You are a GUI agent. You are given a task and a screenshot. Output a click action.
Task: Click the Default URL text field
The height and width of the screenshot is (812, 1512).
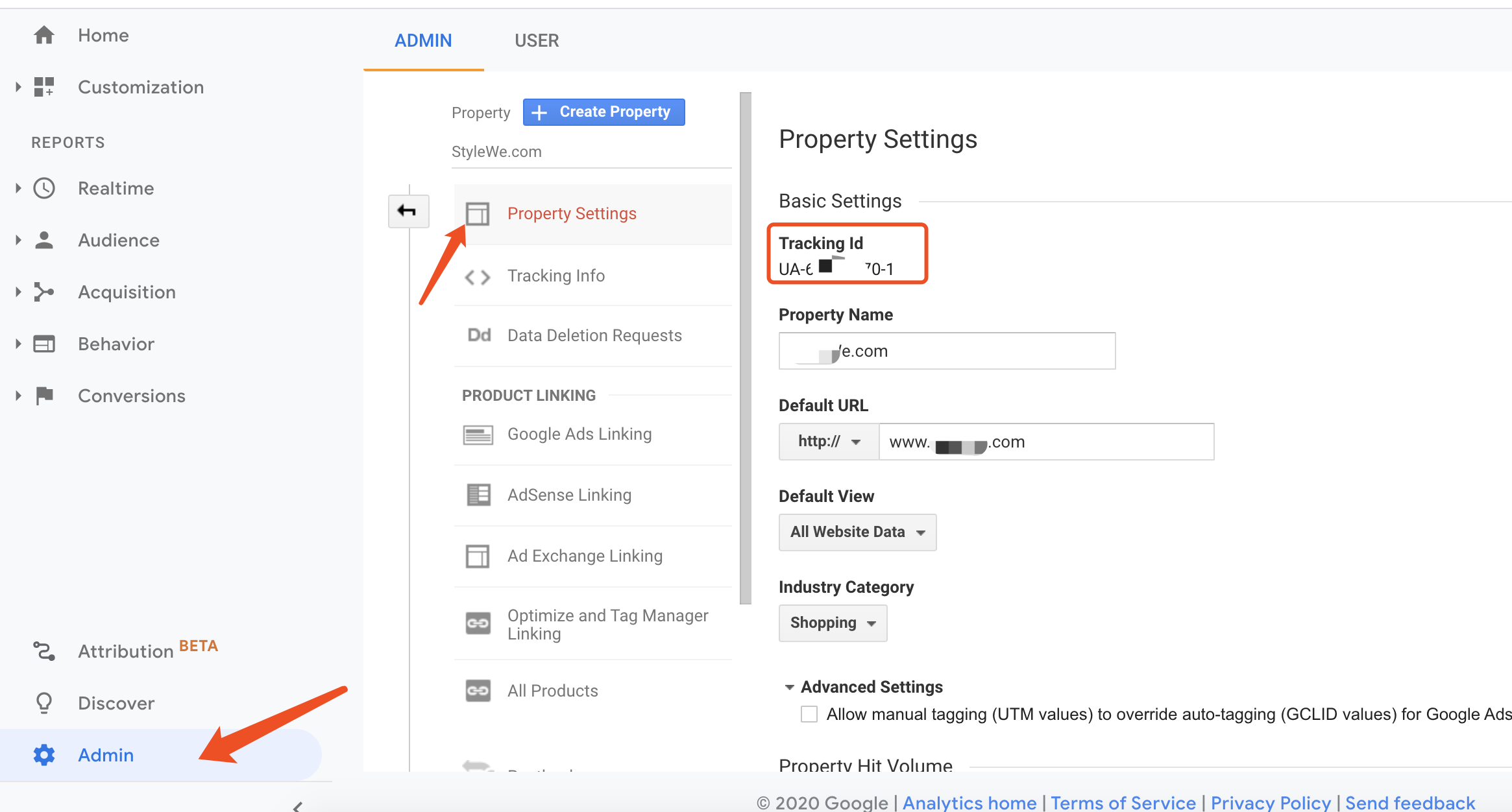point(1047,442)
